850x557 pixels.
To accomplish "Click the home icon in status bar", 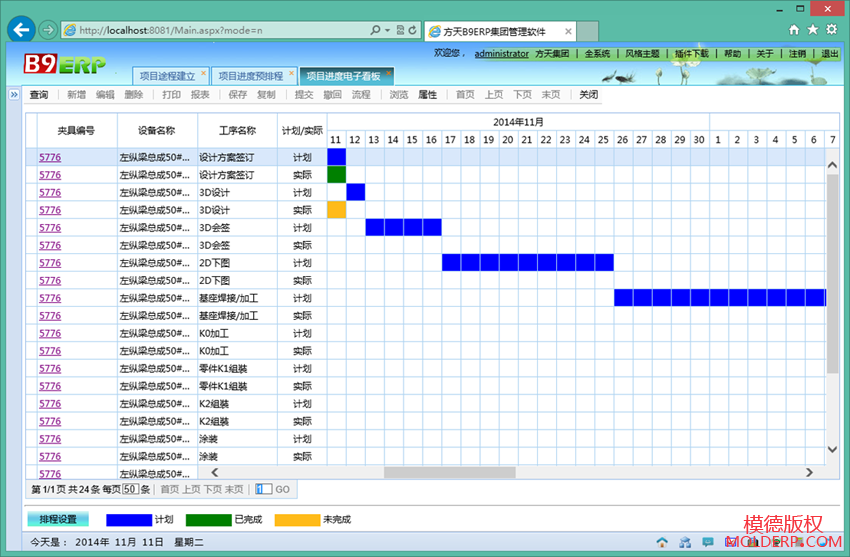I will pyautogui.click(x=661, y=542).
